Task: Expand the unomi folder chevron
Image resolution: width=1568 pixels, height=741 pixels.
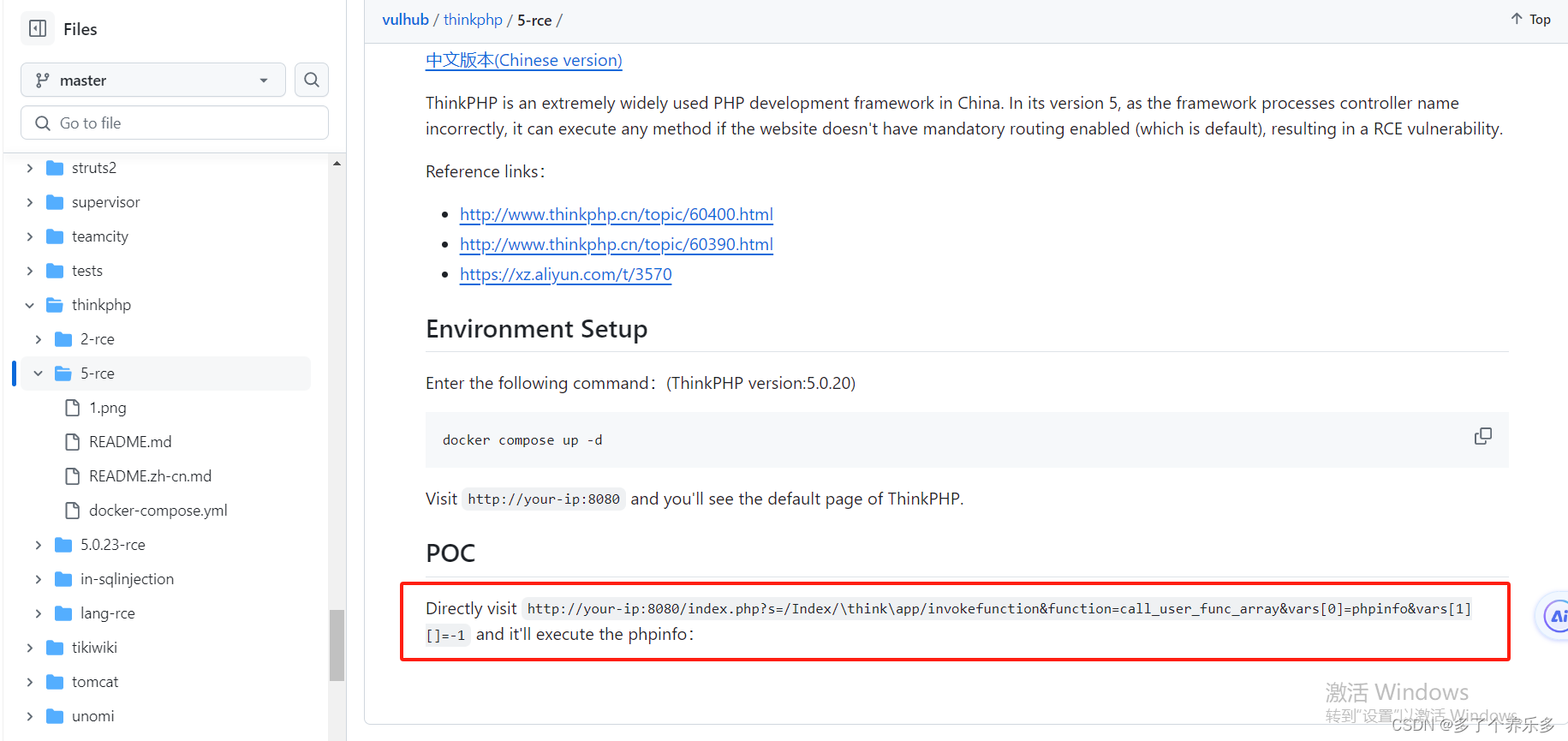Action: click(30, 716)
